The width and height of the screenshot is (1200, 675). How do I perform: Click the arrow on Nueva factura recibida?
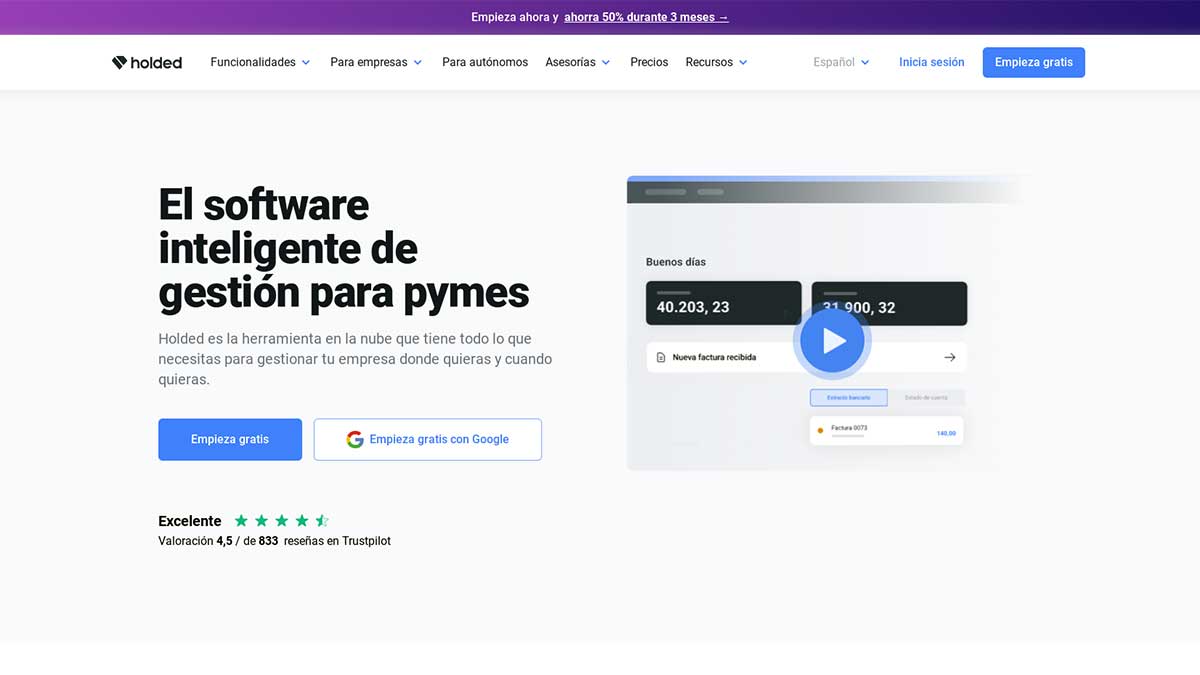point(949,357)
